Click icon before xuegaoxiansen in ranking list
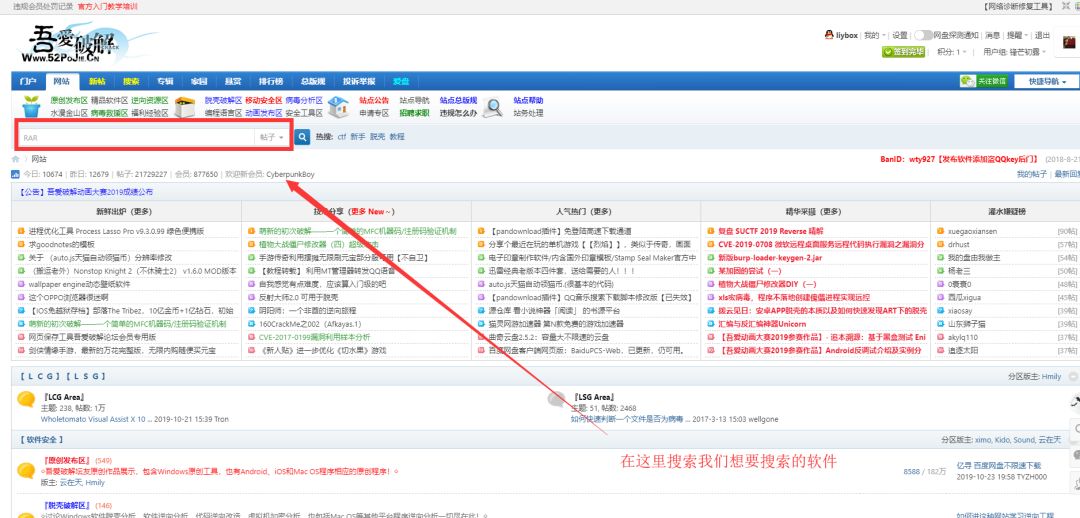Viewport: 1080px width, 518px height. point(941,231)
